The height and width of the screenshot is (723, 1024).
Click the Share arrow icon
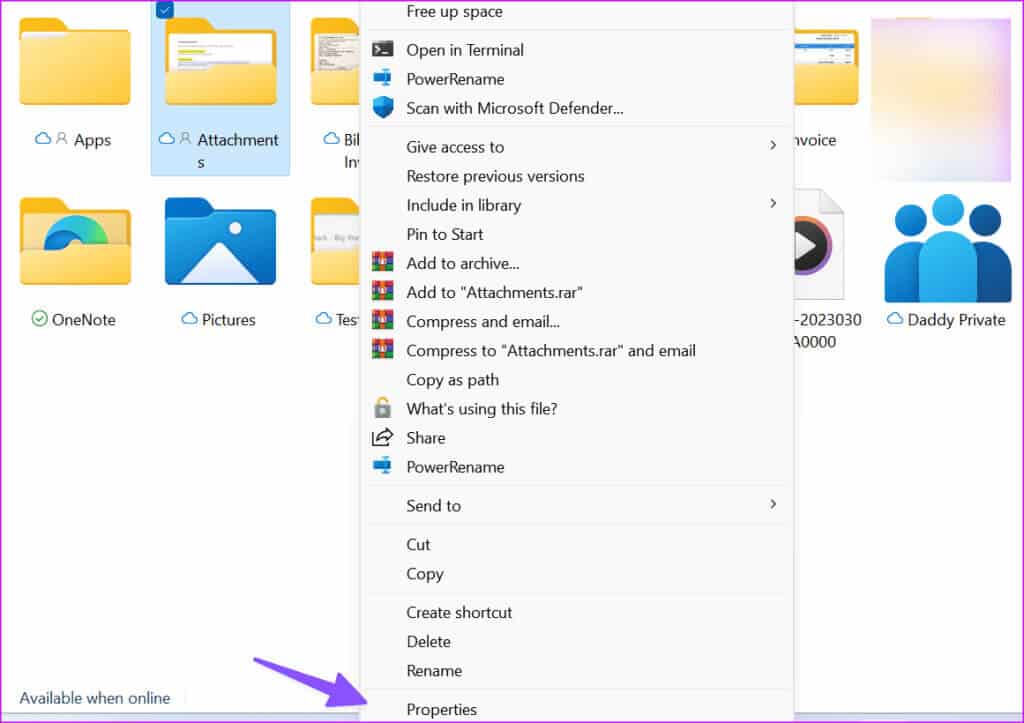382,438
